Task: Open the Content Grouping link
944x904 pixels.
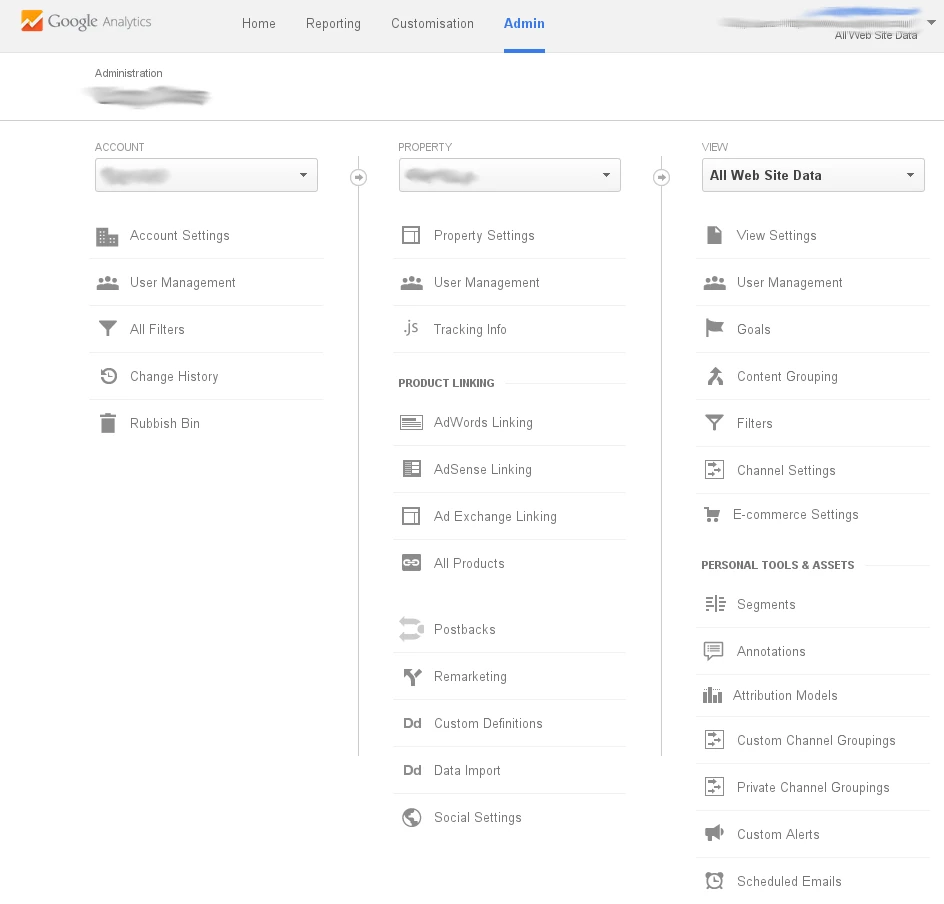Action: [x=787, y=376]
